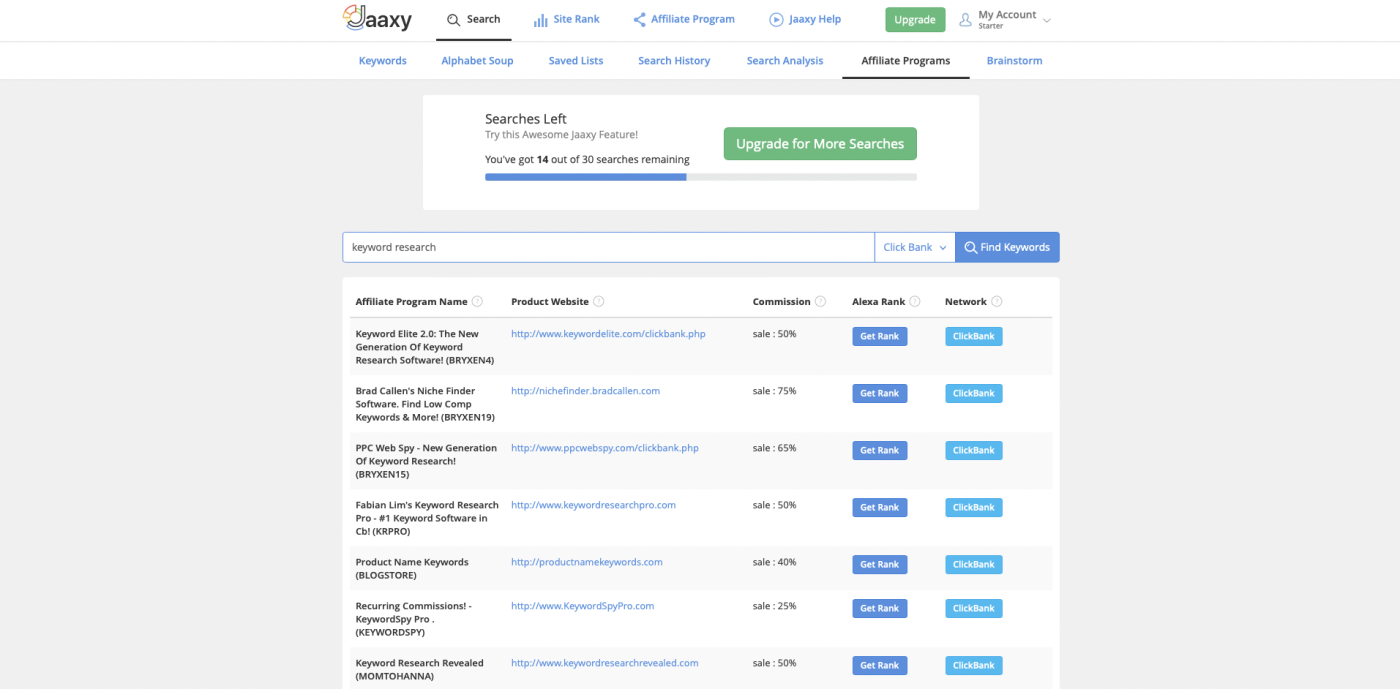The height and width of the screenshot is (689, 1400).
Task: Click info icon beside Affiliate Program Name
Action: click(477, 302)
